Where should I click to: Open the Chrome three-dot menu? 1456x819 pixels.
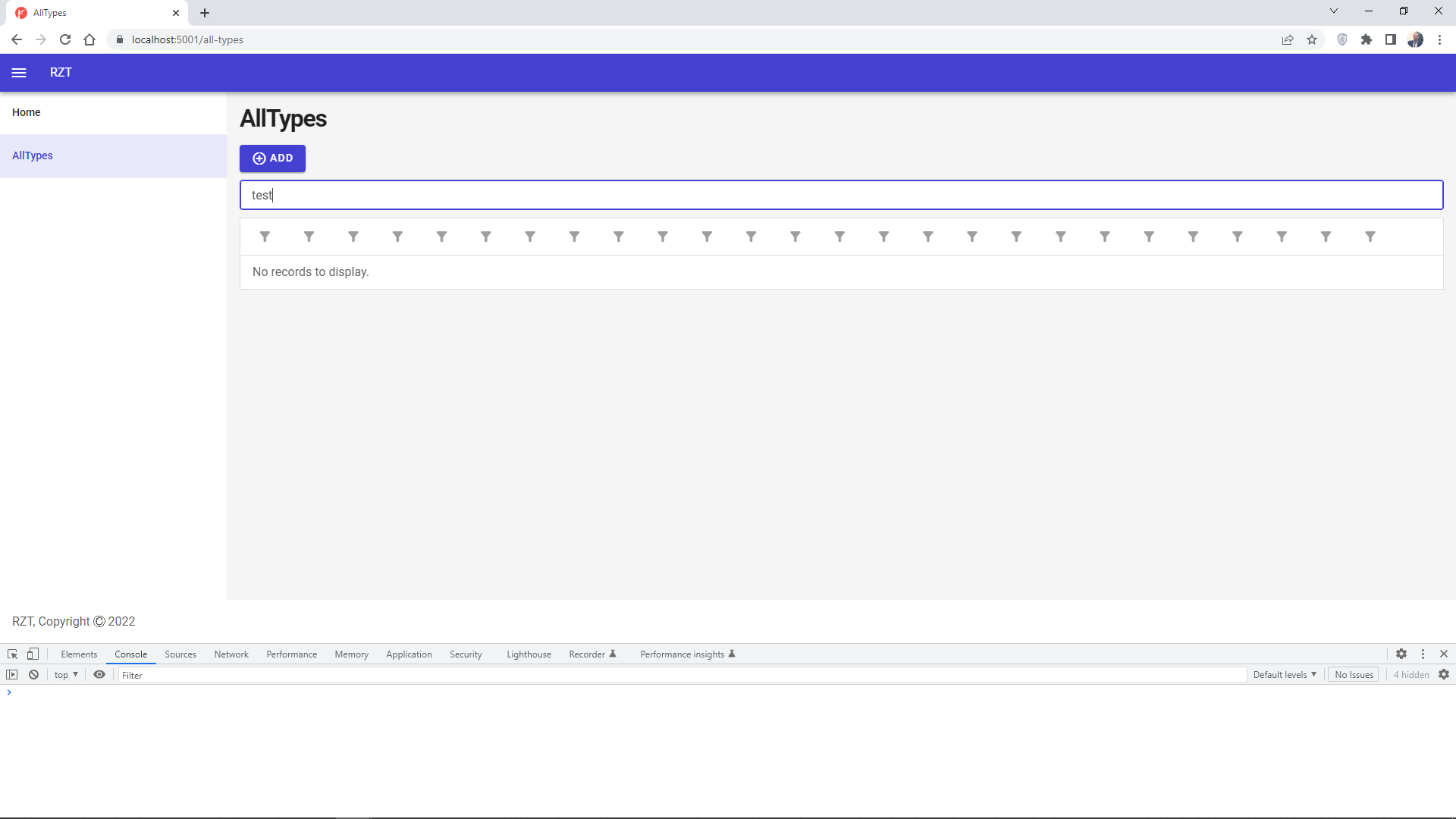[1439, 39]
